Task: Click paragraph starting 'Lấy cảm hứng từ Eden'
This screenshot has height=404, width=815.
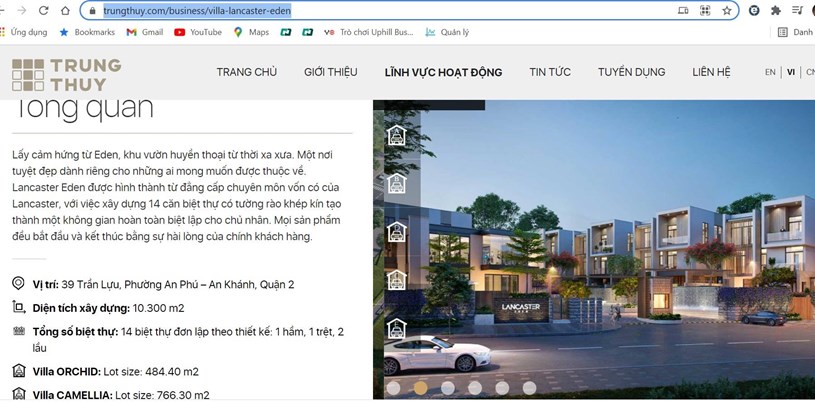Action: click(177, 196)
